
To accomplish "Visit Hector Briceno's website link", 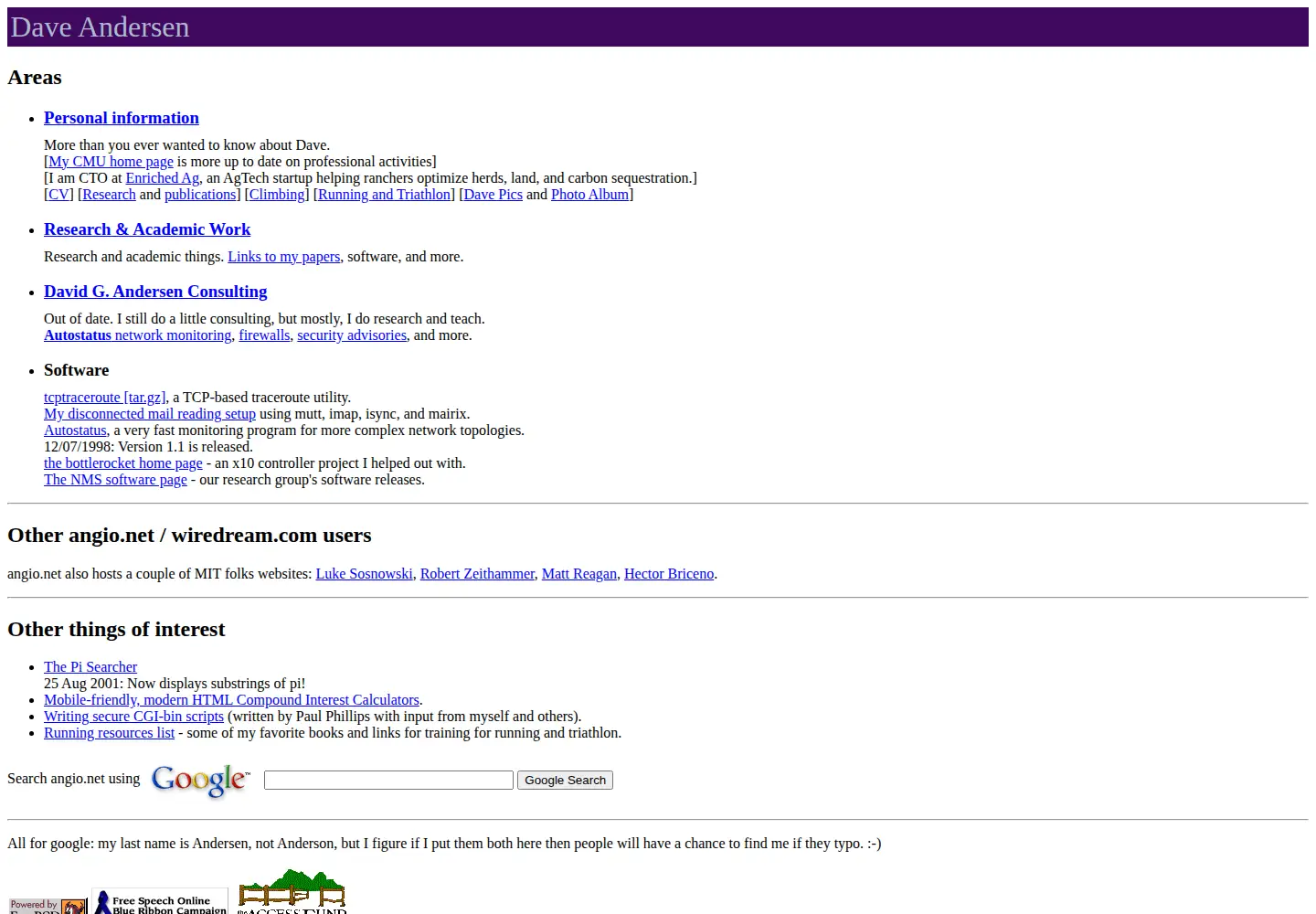I will click(x=669, y=574).
